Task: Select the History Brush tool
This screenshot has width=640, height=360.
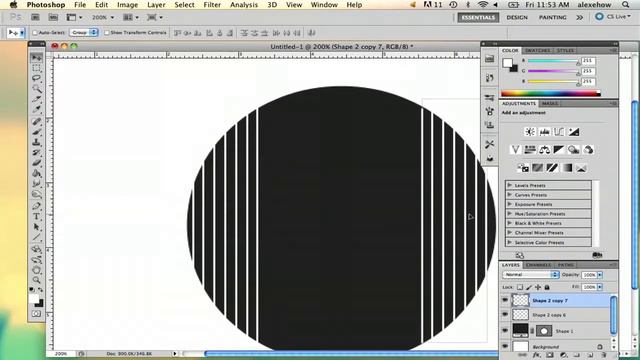Action: tap(36, 153)
